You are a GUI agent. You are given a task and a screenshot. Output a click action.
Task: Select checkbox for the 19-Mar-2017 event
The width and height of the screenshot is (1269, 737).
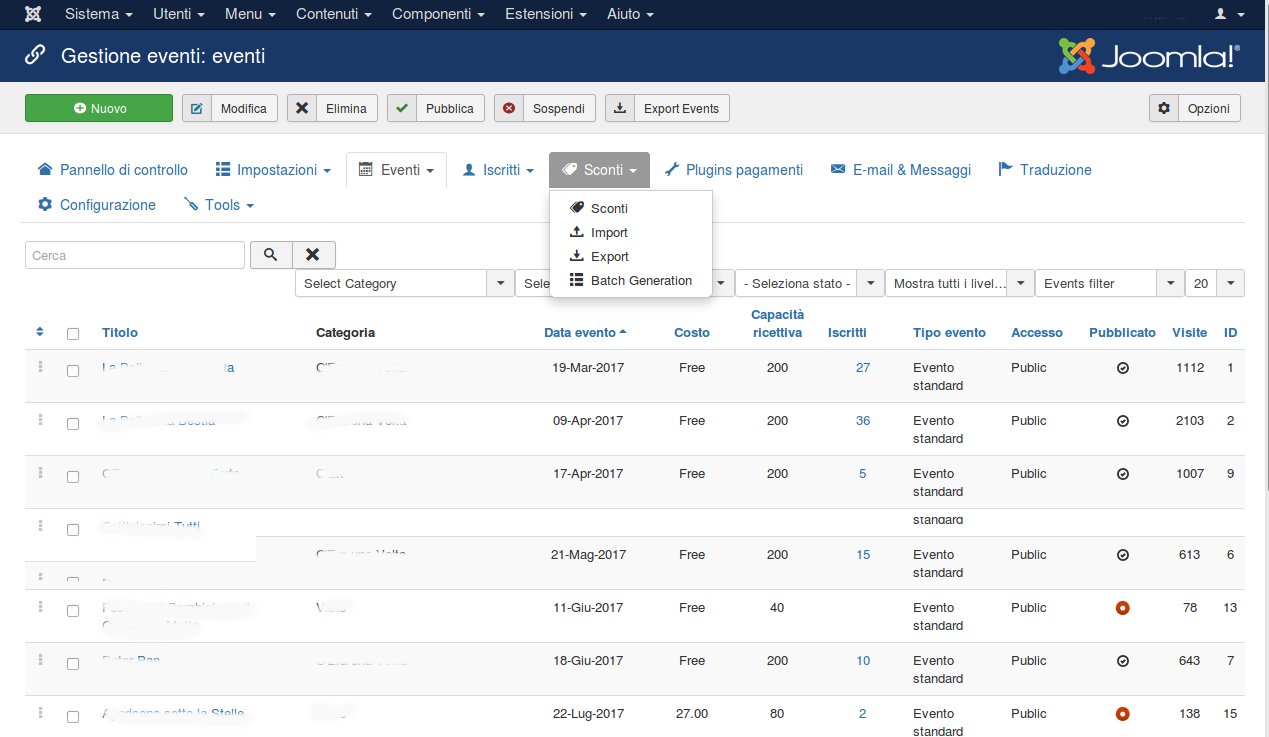click(x=73, y=370)
